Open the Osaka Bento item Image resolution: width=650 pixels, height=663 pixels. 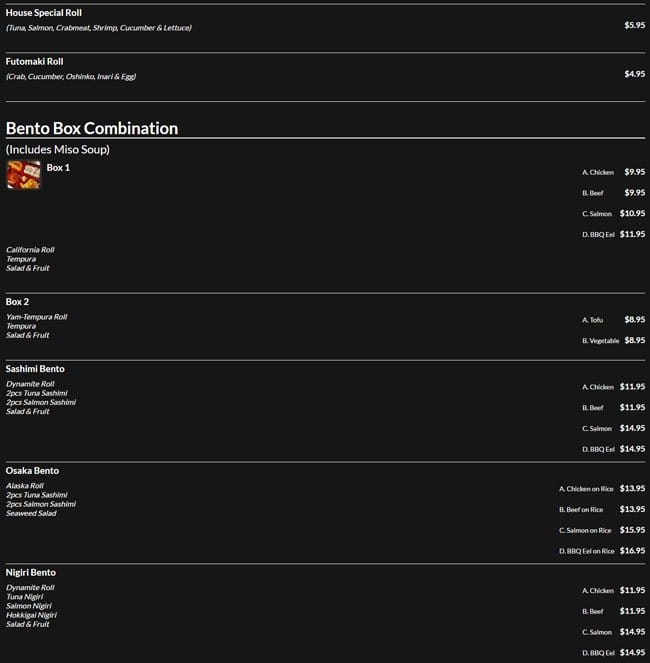tap(32, 471)
